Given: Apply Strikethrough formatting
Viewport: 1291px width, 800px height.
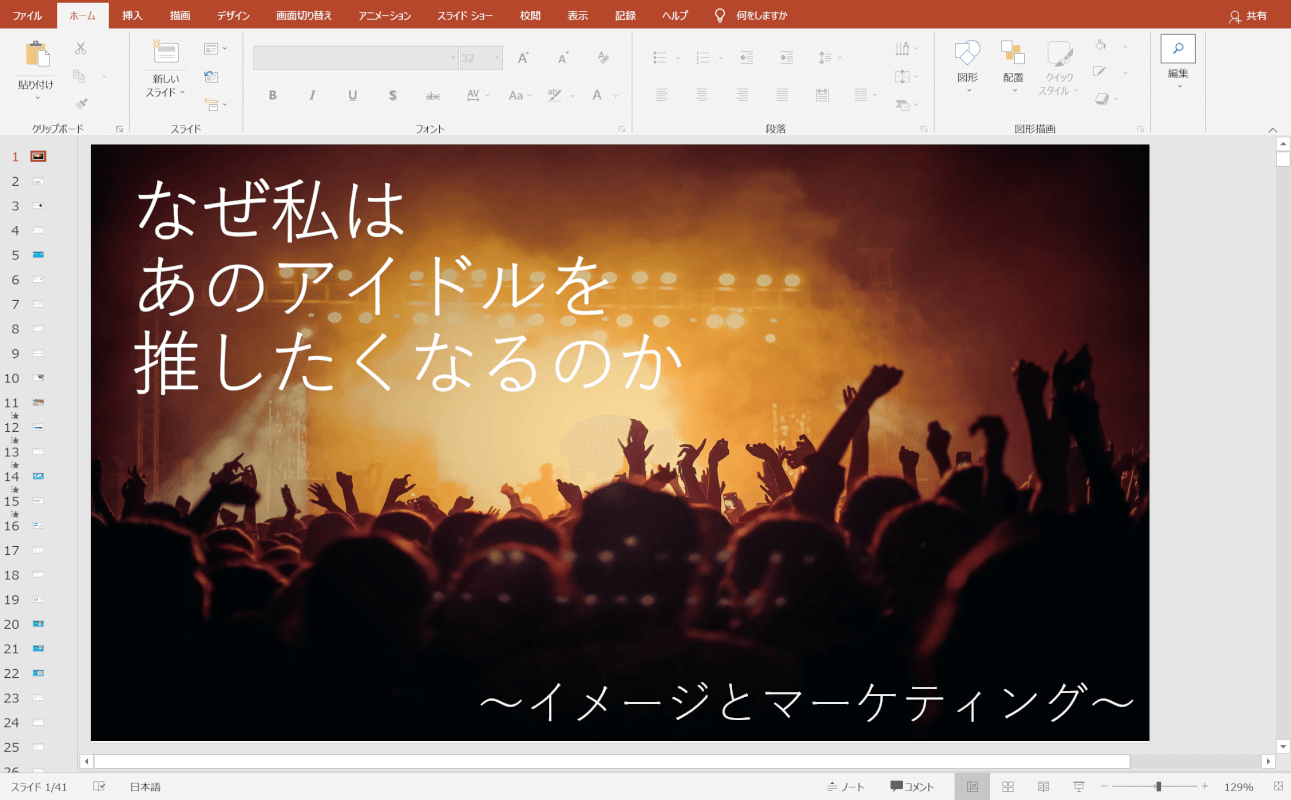Looking at the screenshot, I should tap(392, 95).
